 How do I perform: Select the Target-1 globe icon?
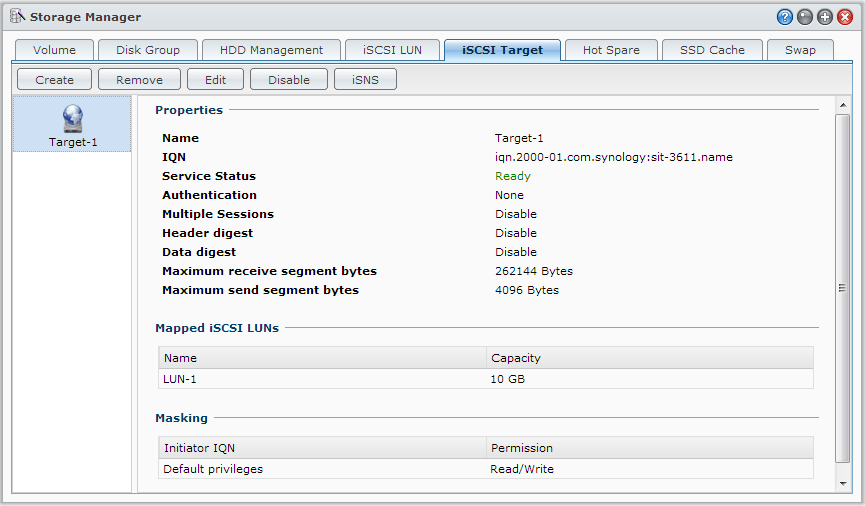72,119
